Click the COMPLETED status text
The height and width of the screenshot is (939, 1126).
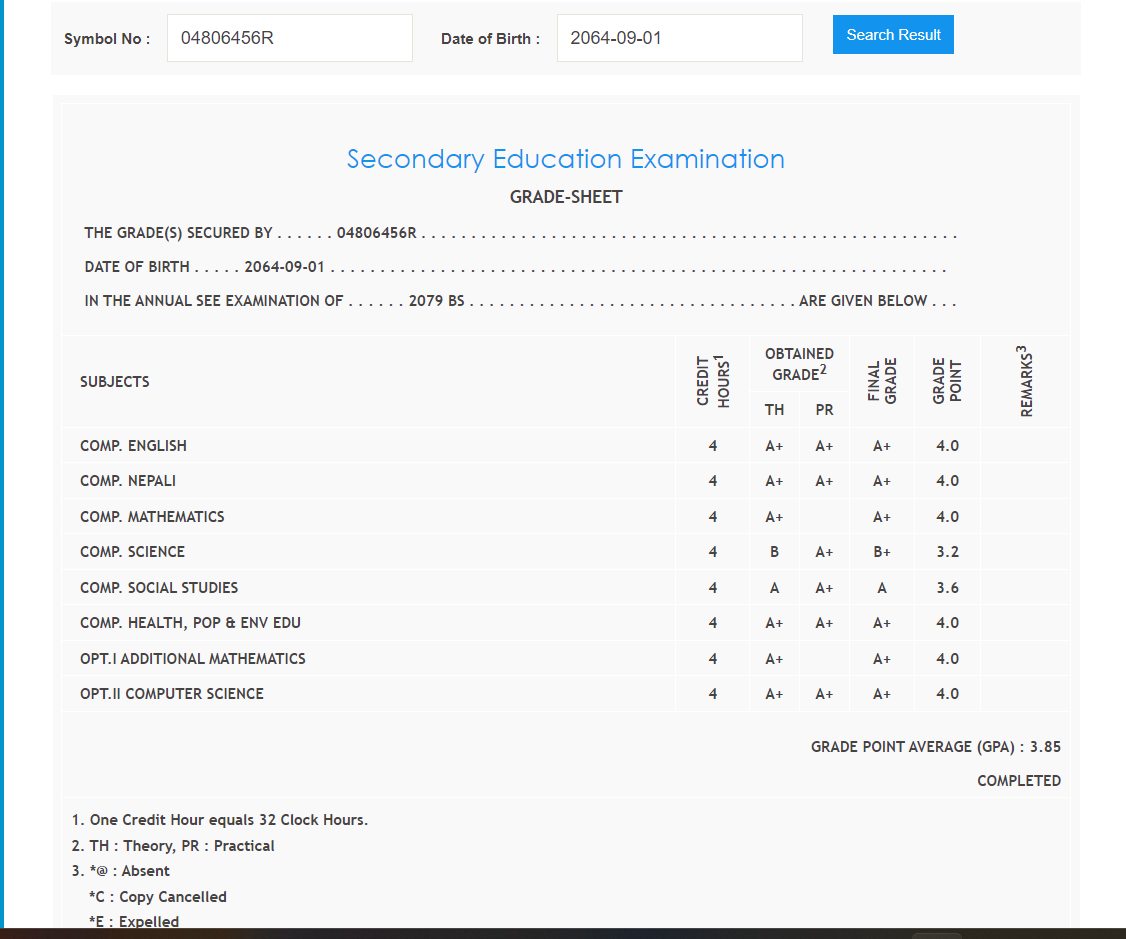(x=1018, y=781)
